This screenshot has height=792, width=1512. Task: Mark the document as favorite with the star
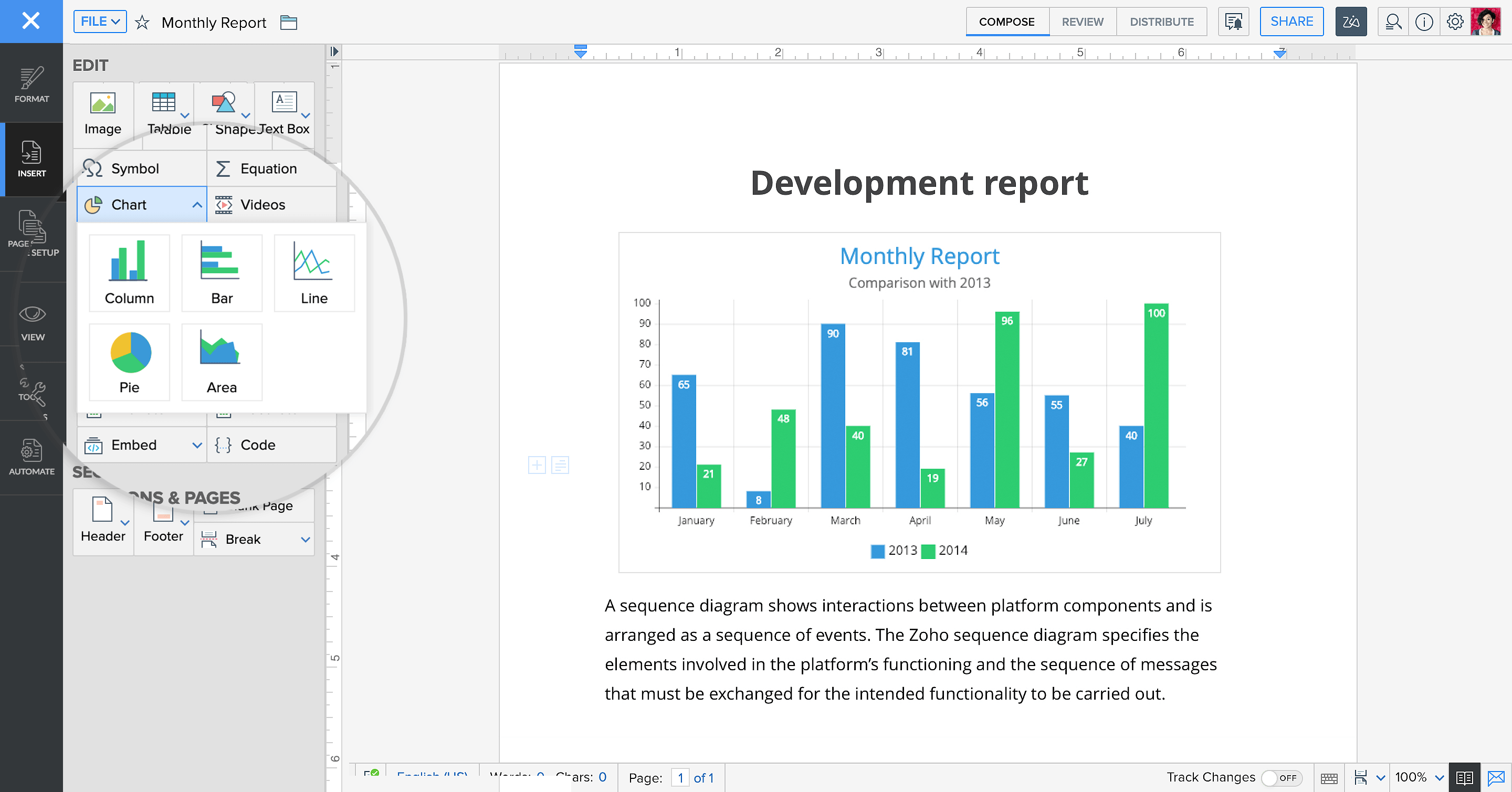(142, 22)
